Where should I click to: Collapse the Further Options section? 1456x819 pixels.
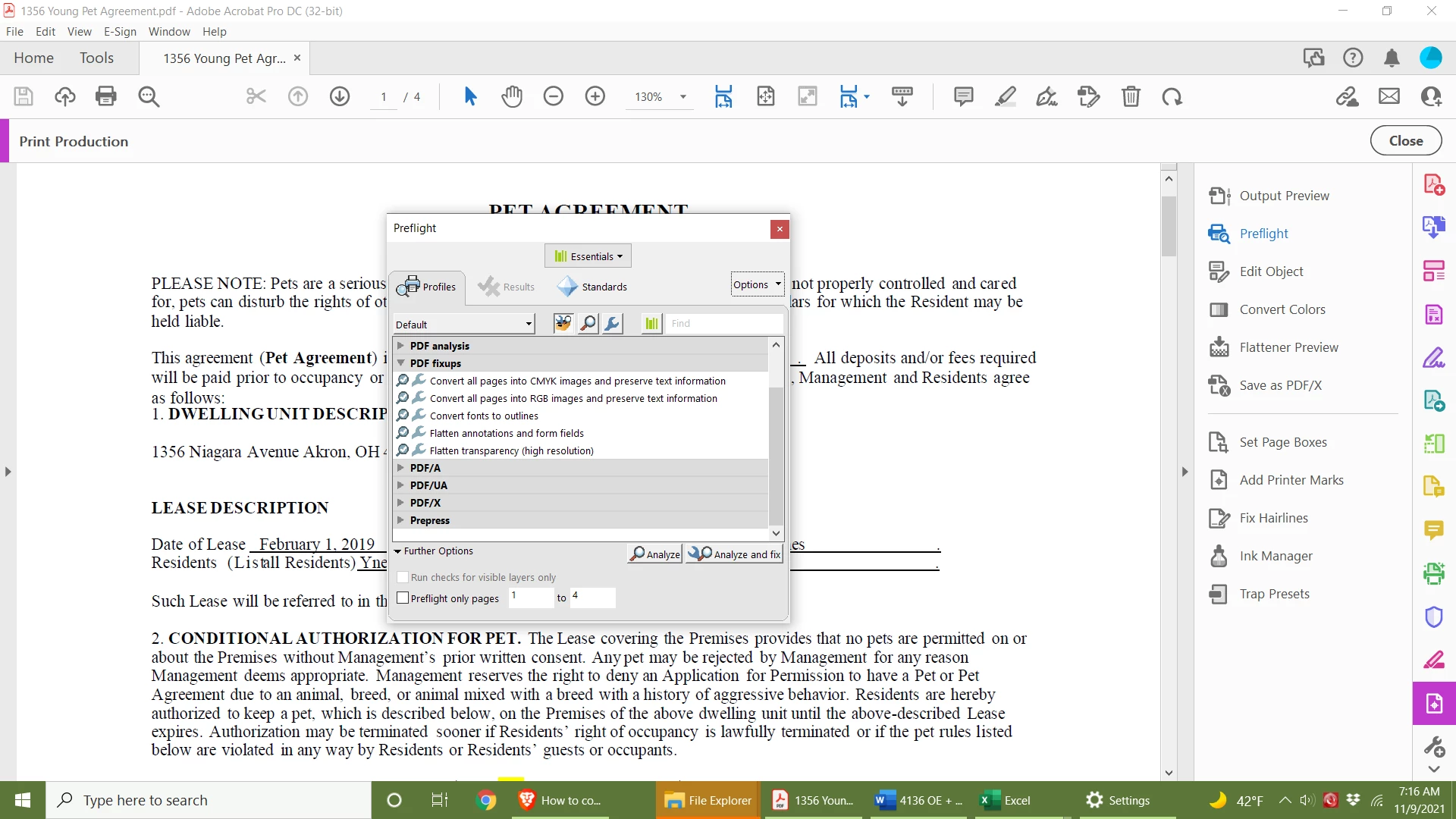tap(398, 551)
